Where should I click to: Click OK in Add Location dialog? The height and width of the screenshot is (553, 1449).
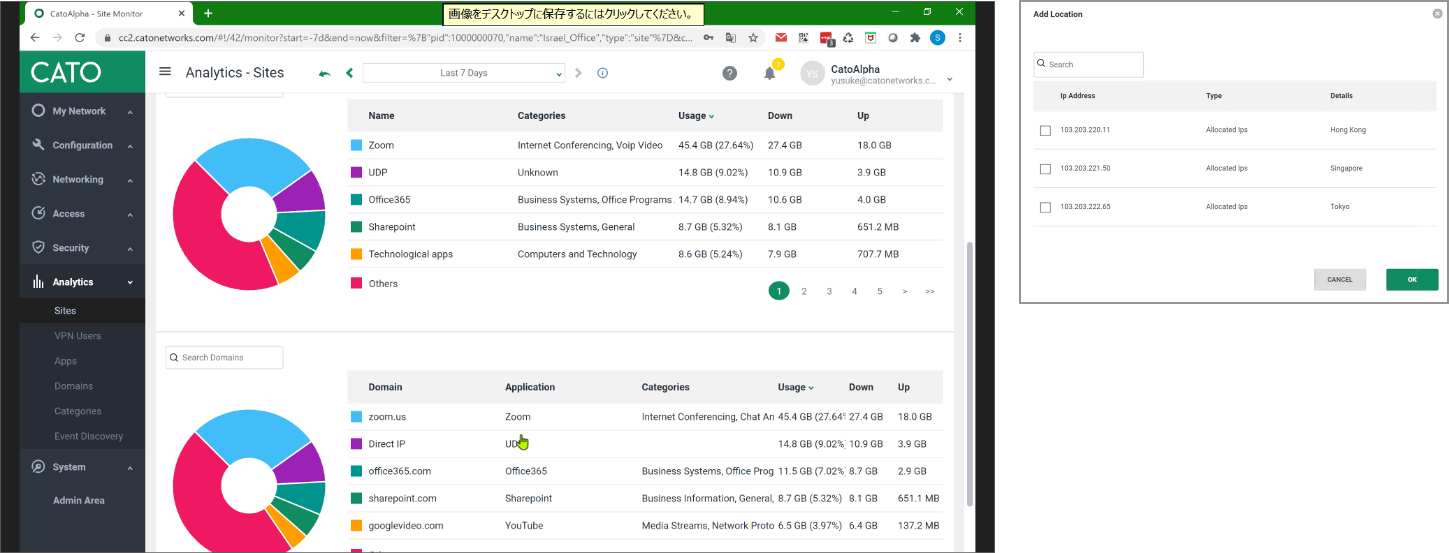click(x=1412, y=280)
